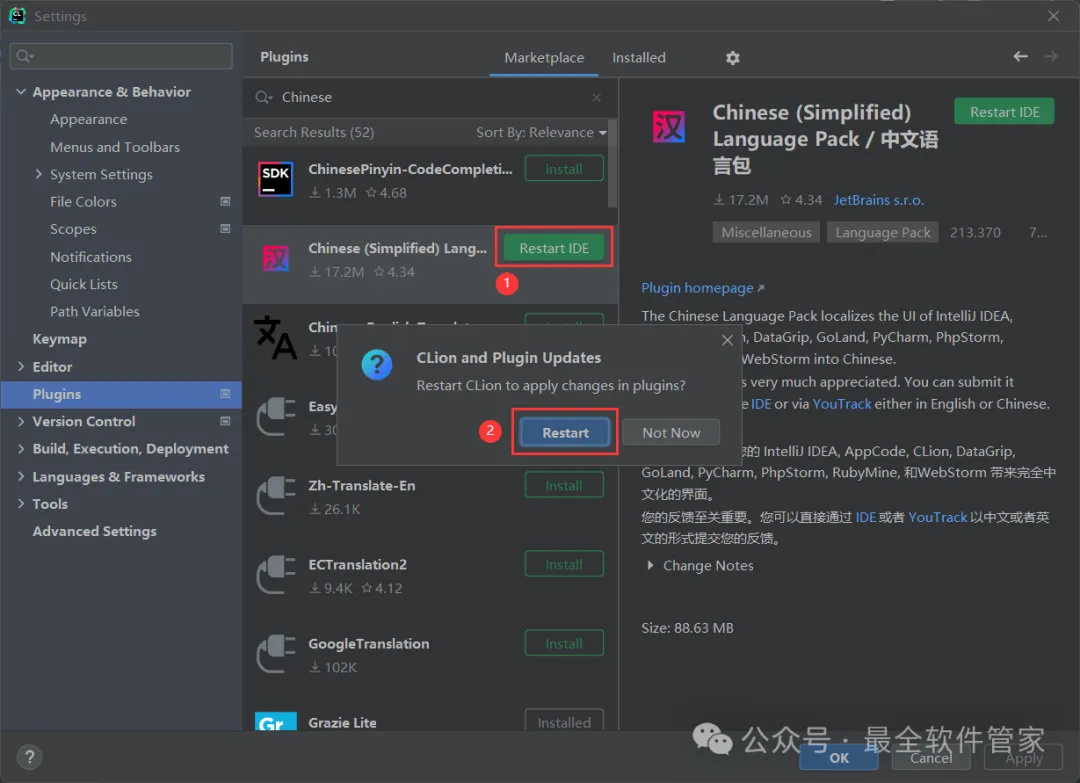
Task: Click the dialog question mark icon
Action: (x=377, y=364)
